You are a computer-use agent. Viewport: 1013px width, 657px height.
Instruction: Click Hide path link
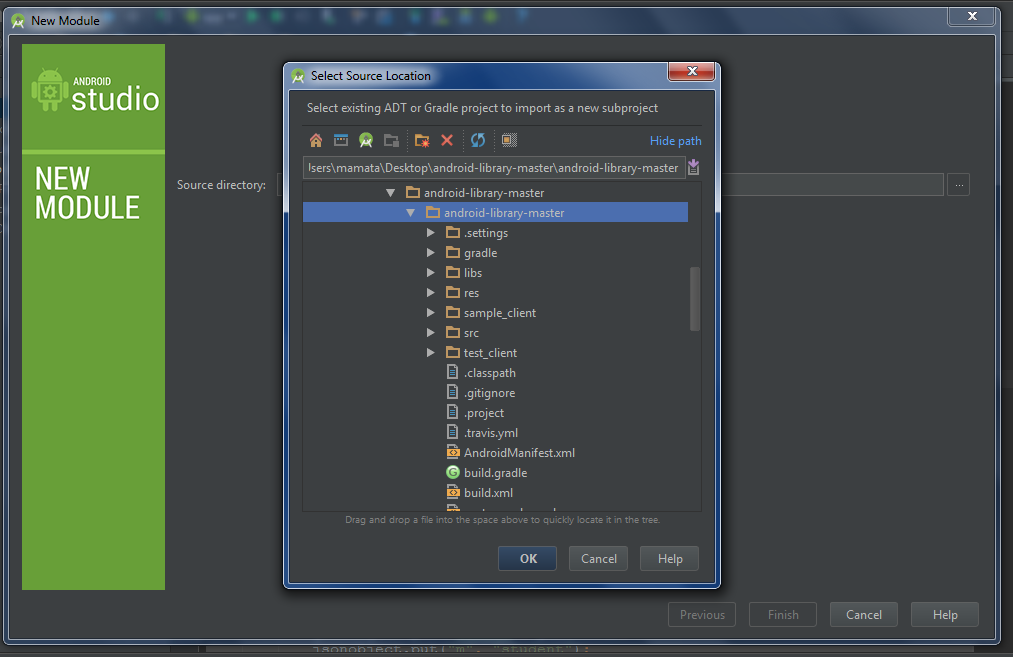click(675, 141)
